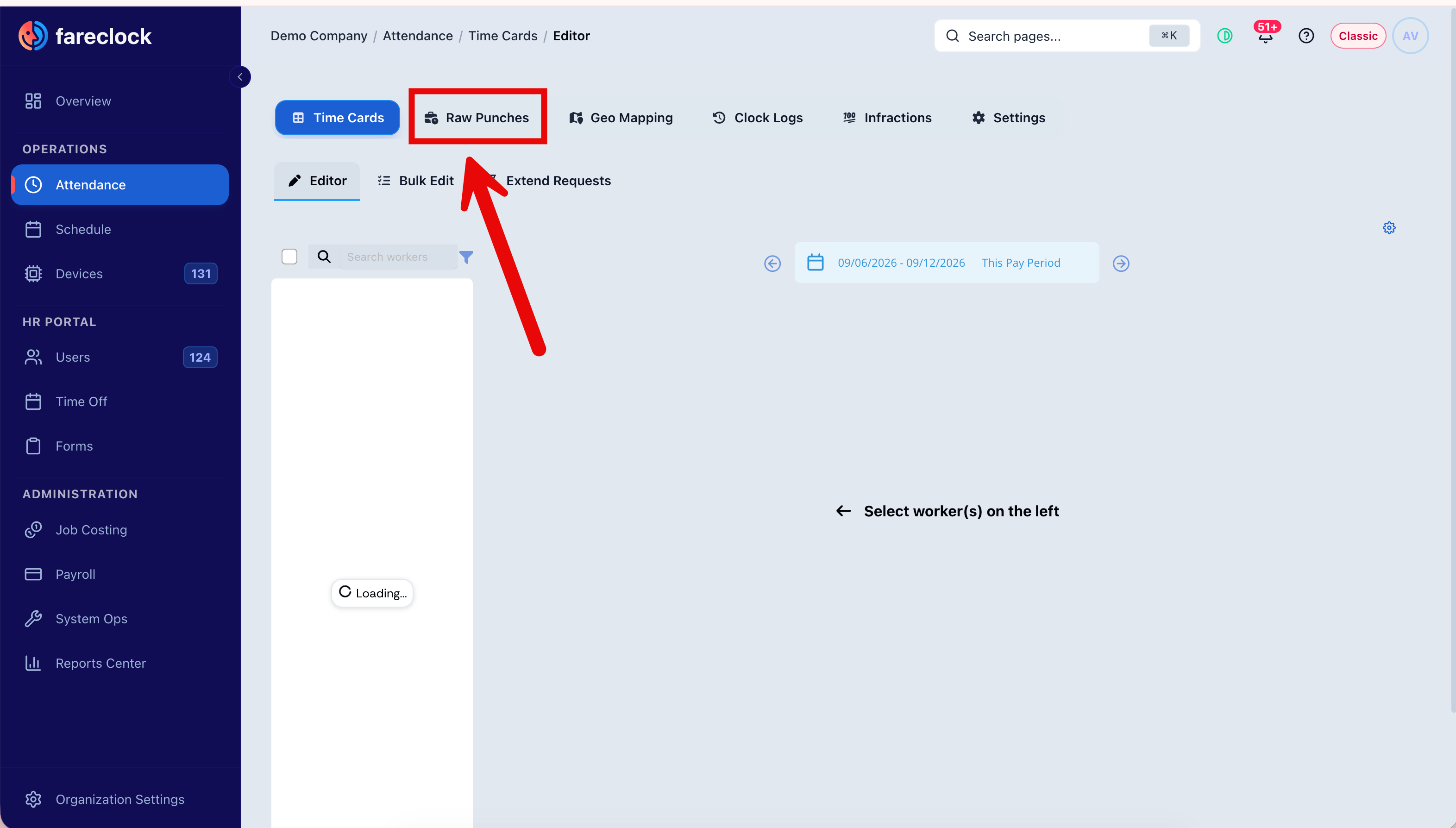
Task: Go to previous pay period arrow
Action: [772, 263]
